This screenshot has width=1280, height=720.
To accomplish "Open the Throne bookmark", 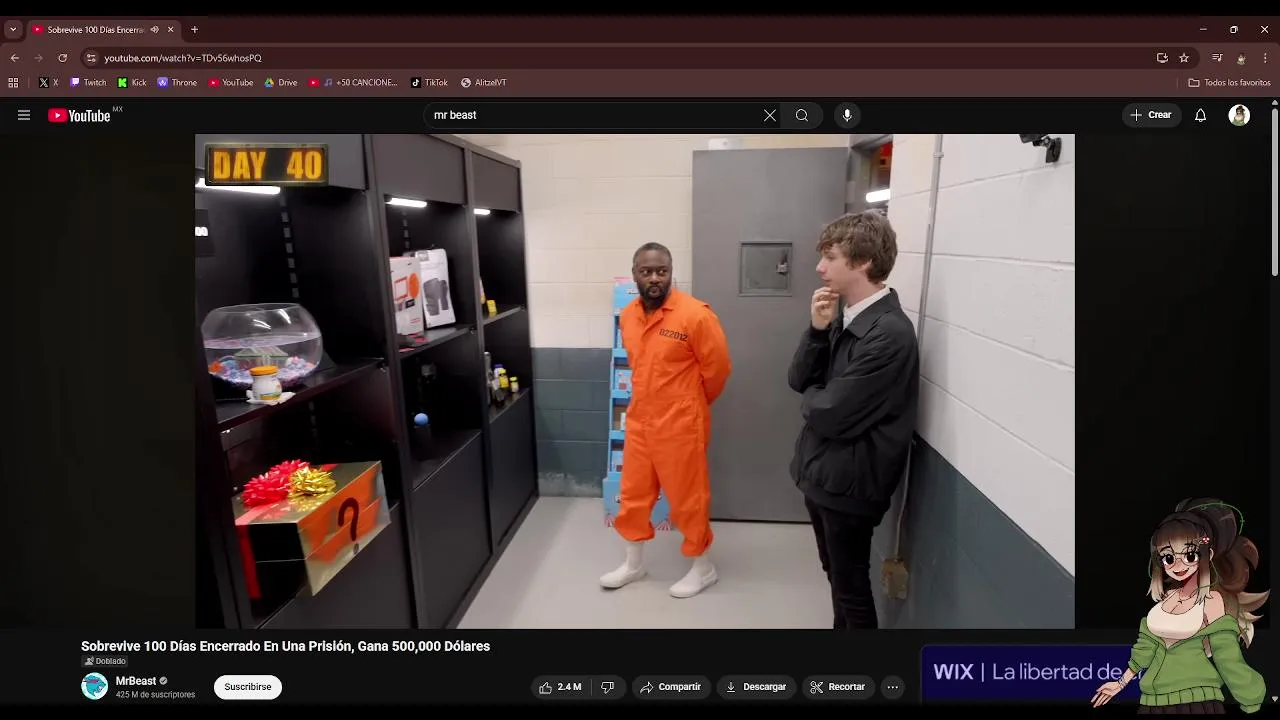I will click(177, 83).
